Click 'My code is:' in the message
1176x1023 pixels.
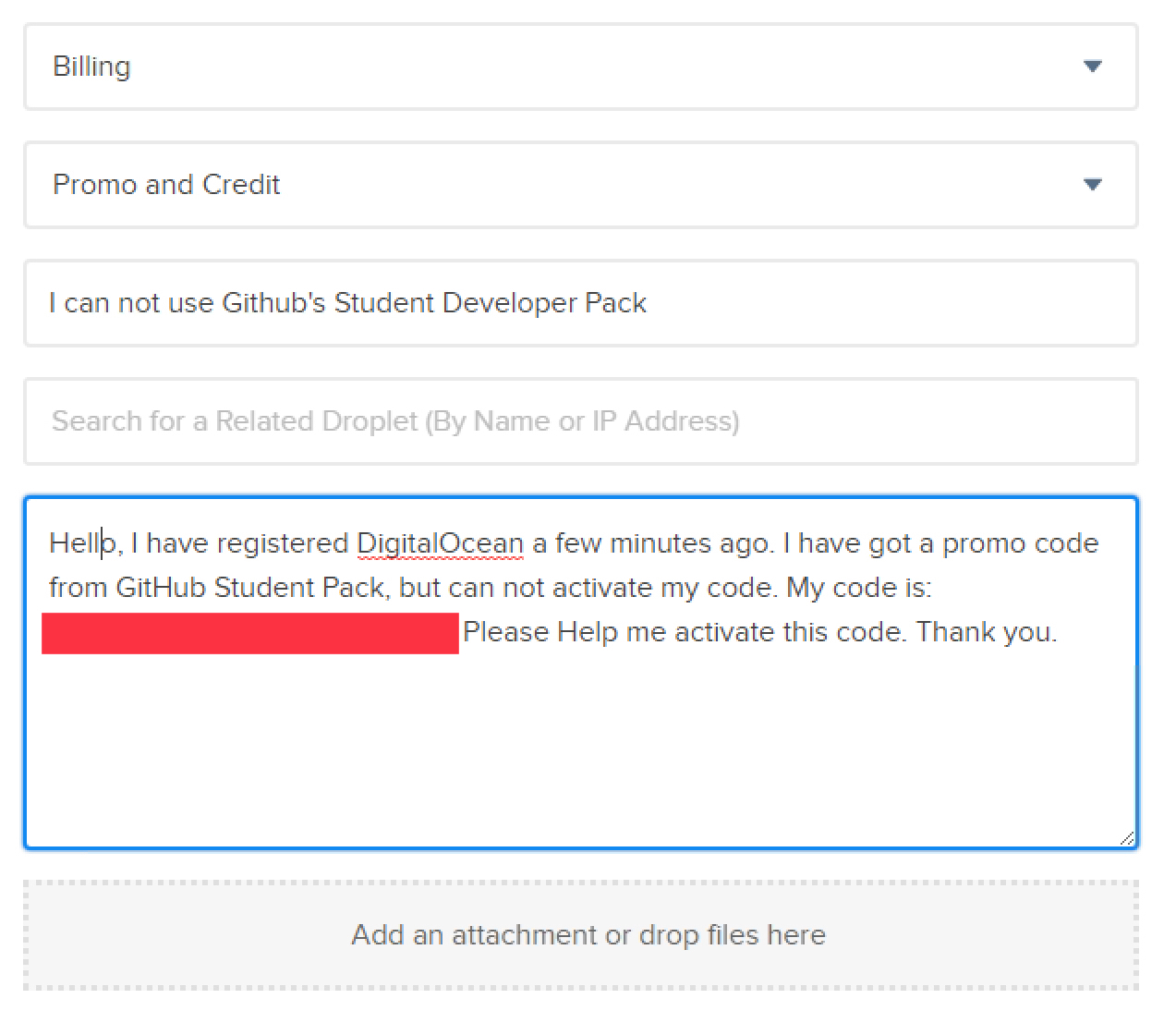coord(859,588)
